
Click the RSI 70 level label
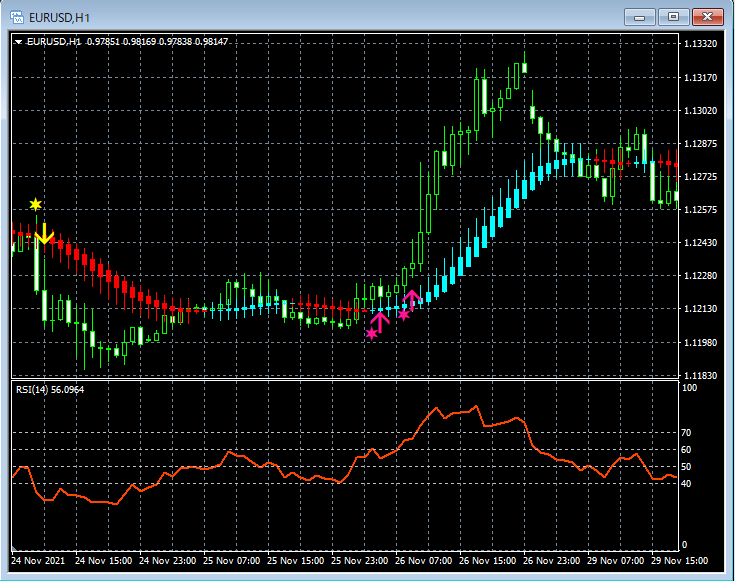coord(686,433)
